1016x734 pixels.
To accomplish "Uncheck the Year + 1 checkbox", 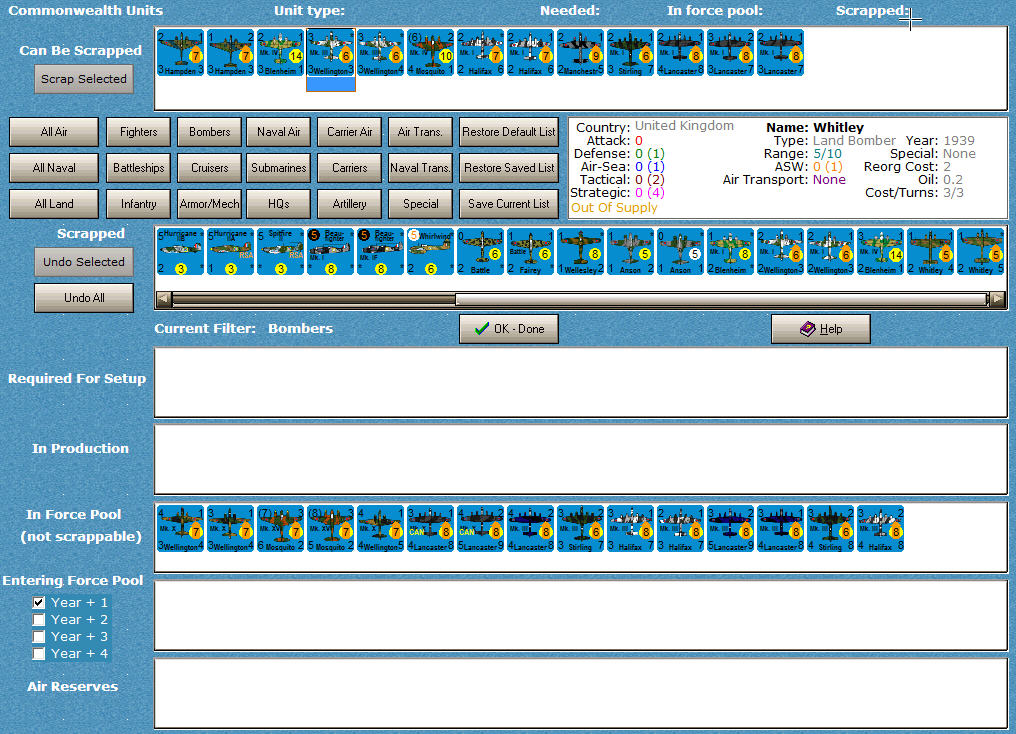I will point(39,602).
